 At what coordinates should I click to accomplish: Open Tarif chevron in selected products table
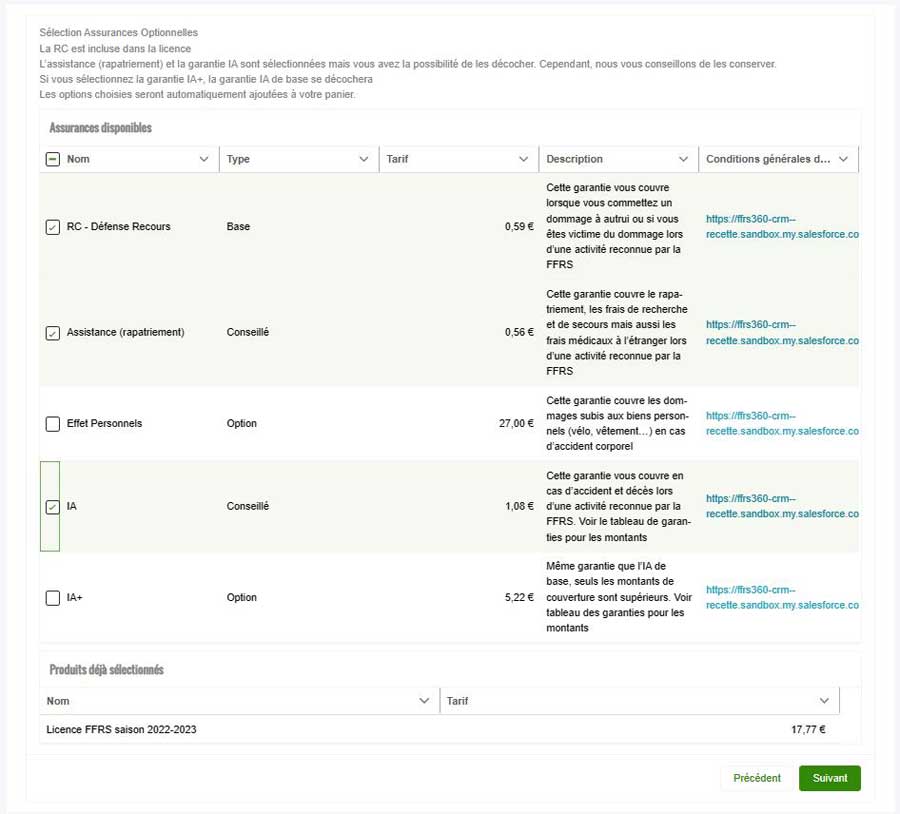pos(824,701)
